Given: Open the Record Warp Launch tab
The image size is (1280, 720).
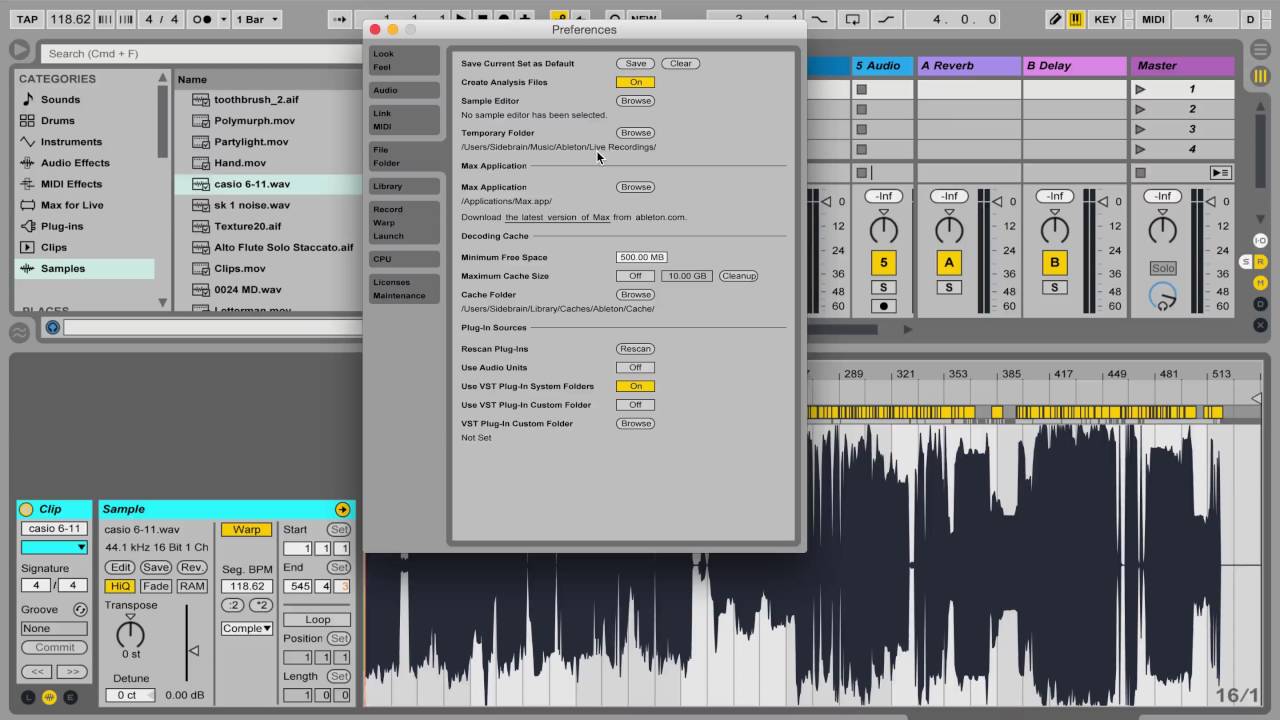Looking at the screenshot, I should (x=403, y=222).
